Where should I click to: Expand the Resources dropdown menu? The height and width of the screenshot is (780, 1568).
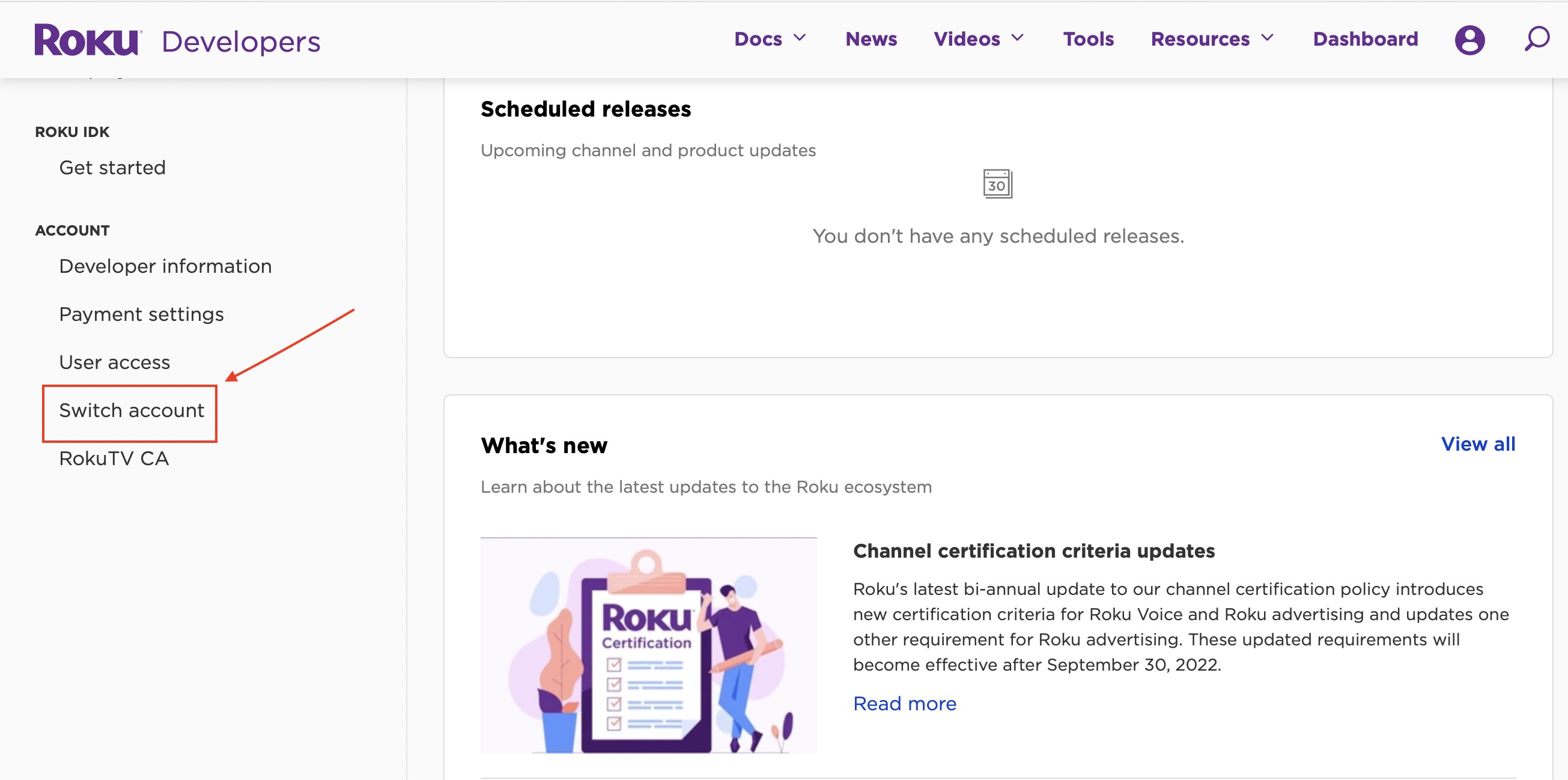click(1212, 39)
